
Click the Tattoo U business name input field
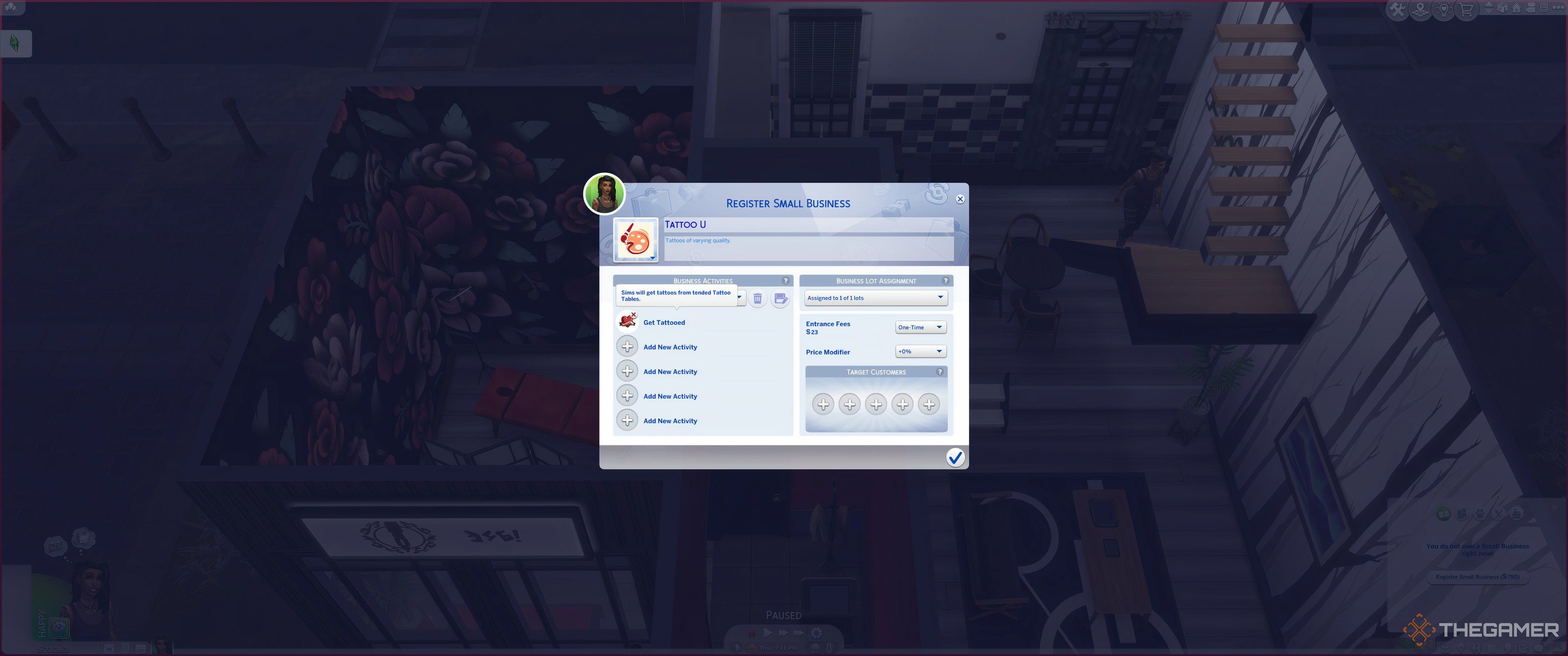808,224
